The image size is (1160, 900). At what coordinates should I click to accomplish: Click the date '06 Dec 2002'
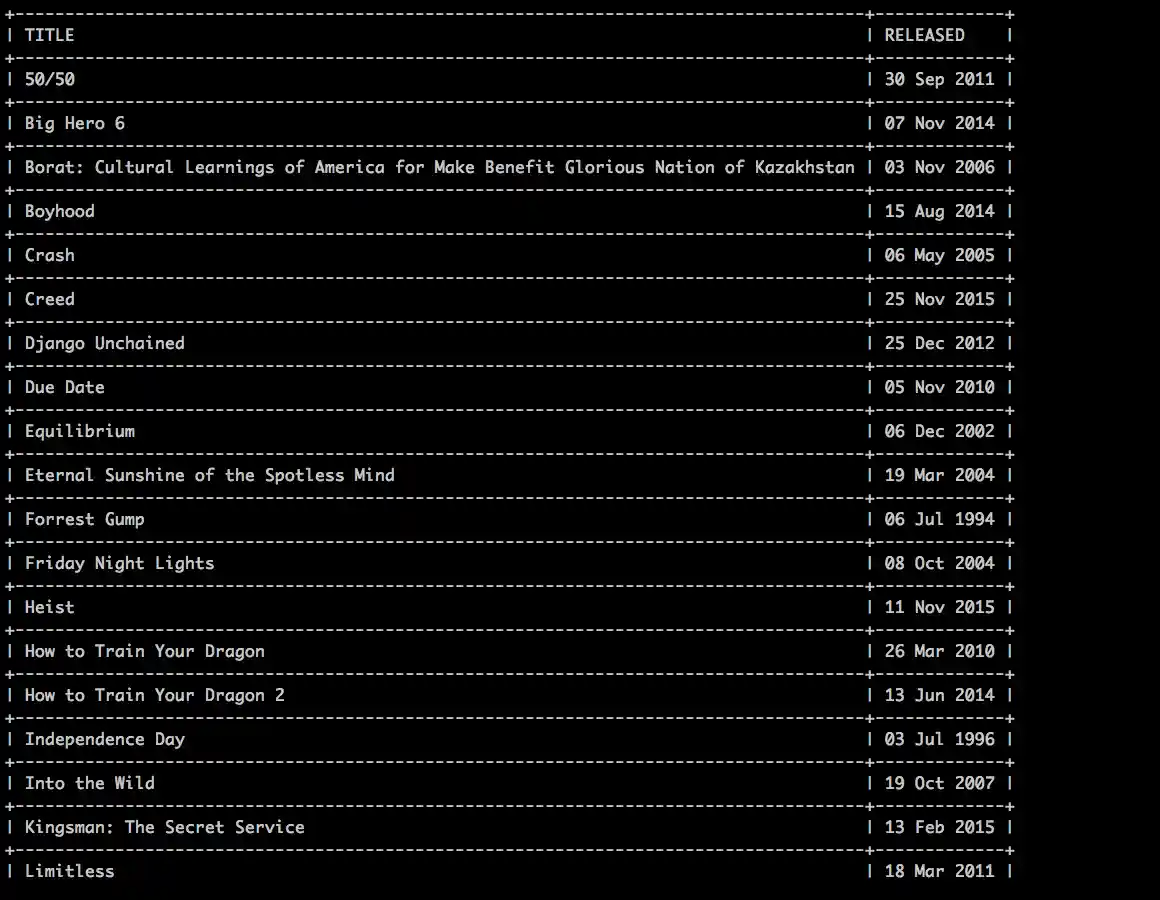click(x=940, y=431)
